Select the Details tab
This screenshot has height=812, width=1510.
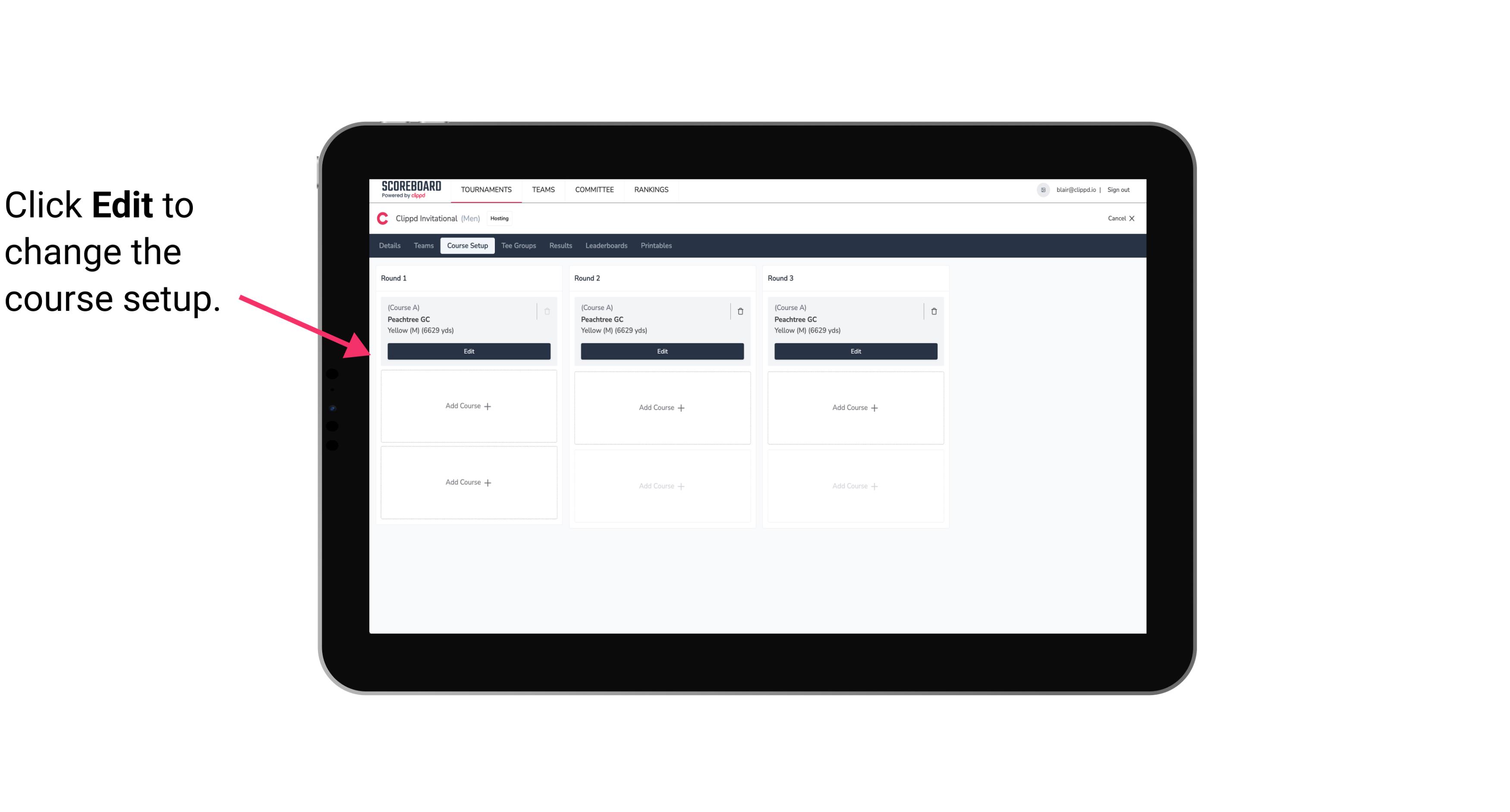pos(391,245)
